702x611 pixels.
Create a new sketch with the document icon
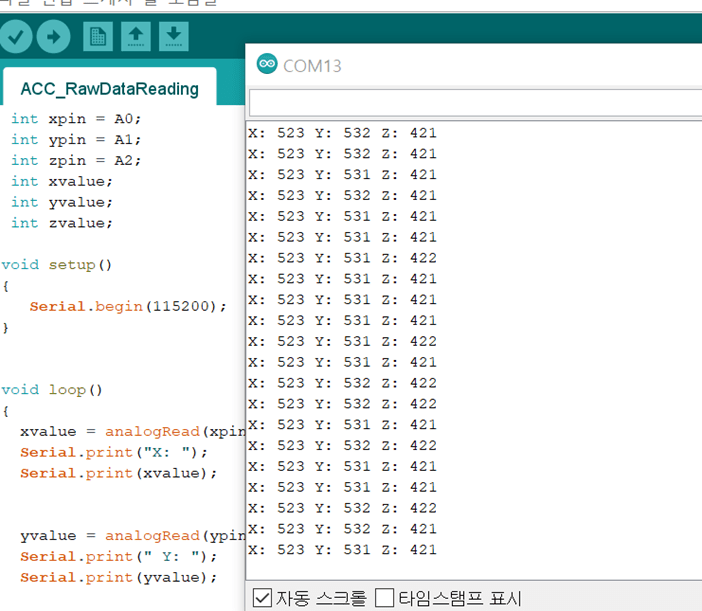98,38
